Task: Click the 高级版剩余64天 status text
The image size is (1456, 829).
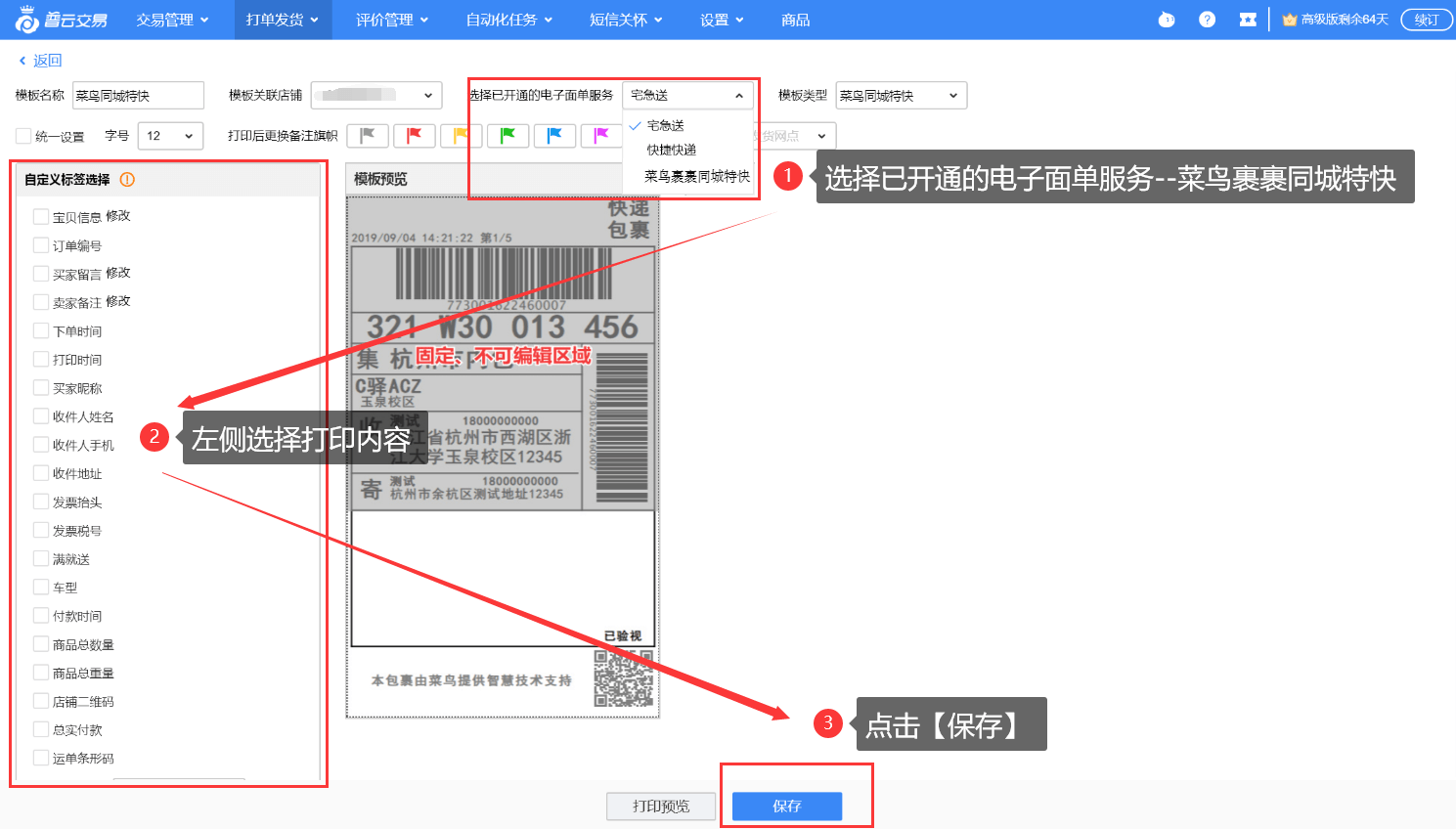Action: tap(1345, 20)
